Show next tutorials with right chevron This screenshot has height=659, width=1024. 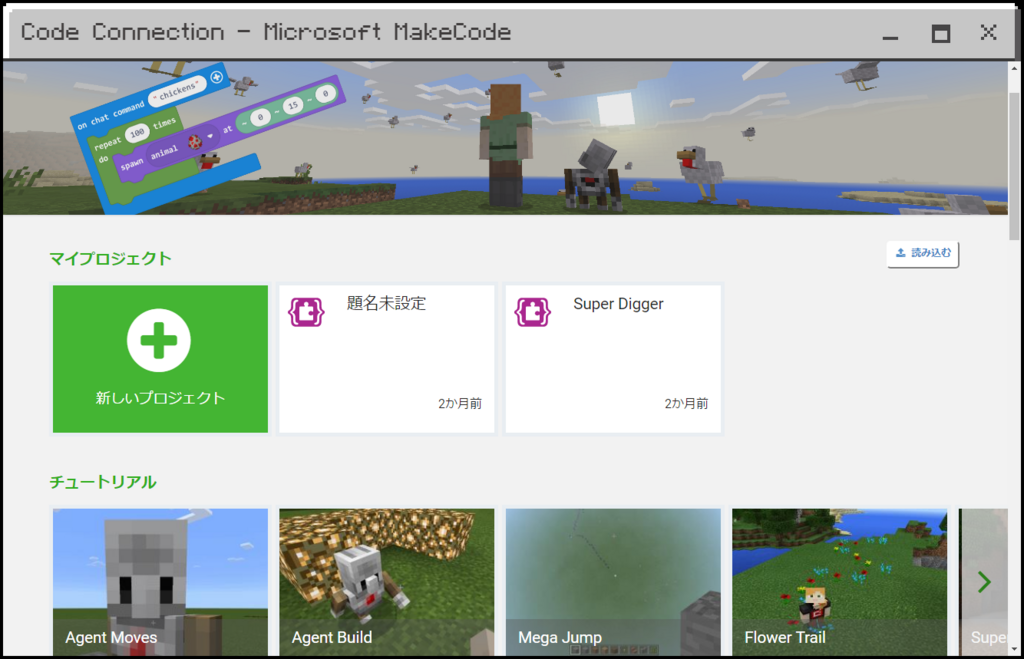[984, 581]
